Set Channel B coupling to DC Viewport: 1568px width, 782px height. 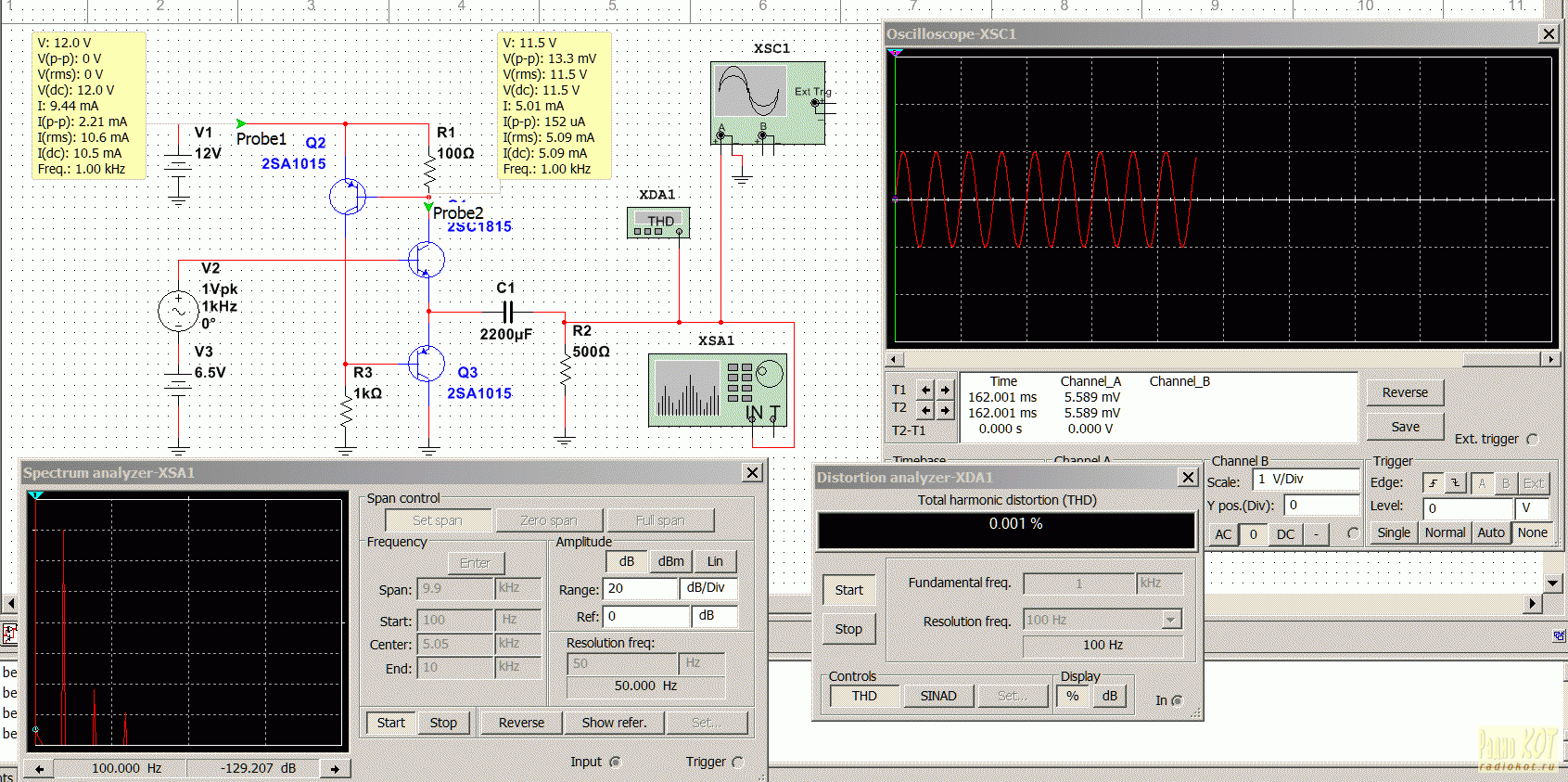(1285, 534)
